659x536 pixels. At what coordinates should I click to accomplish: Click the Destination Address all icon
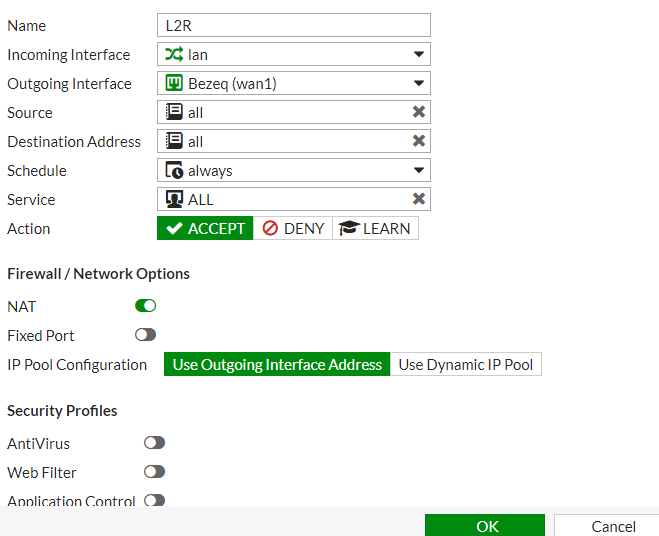click(x=174, y=142)
